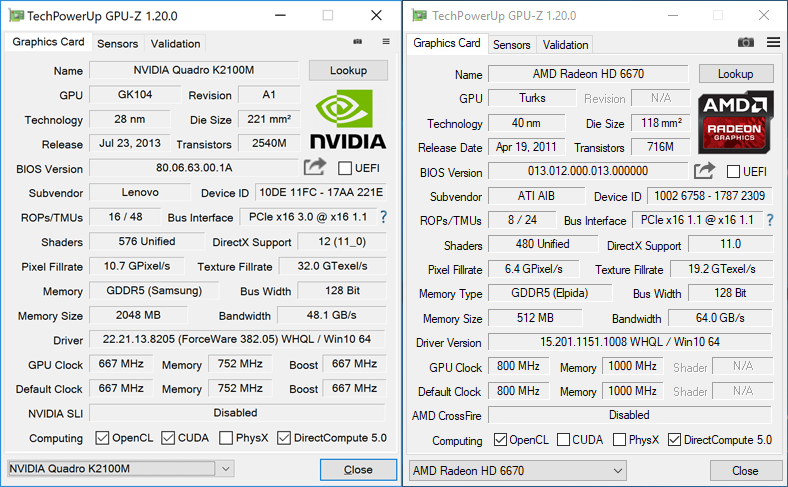This screenshot has width=788, height=487.
Task: Click Lookup button in AMD window
Action: click(736, 74)
